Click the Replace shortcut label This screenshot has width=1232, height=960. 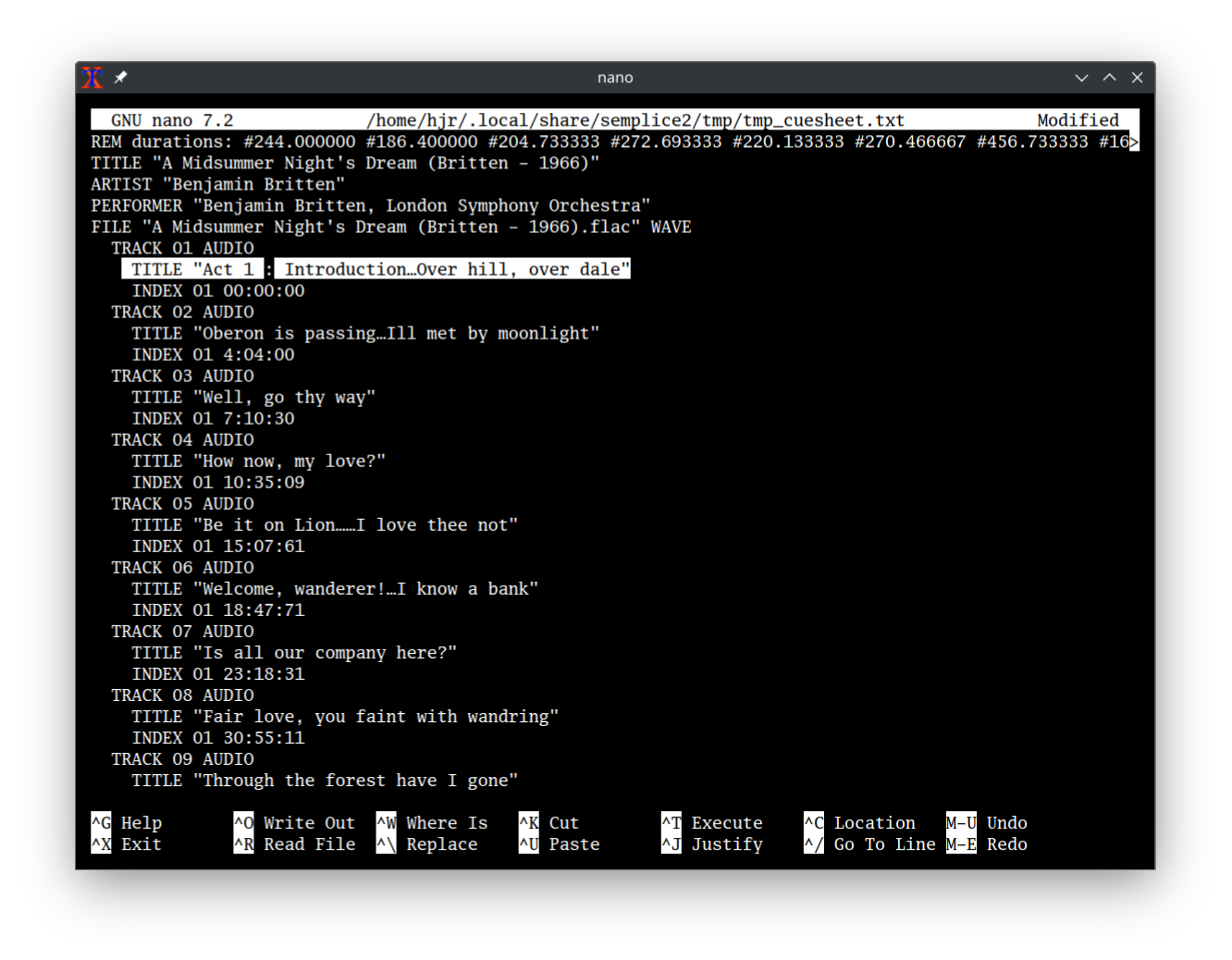[441, 843]
